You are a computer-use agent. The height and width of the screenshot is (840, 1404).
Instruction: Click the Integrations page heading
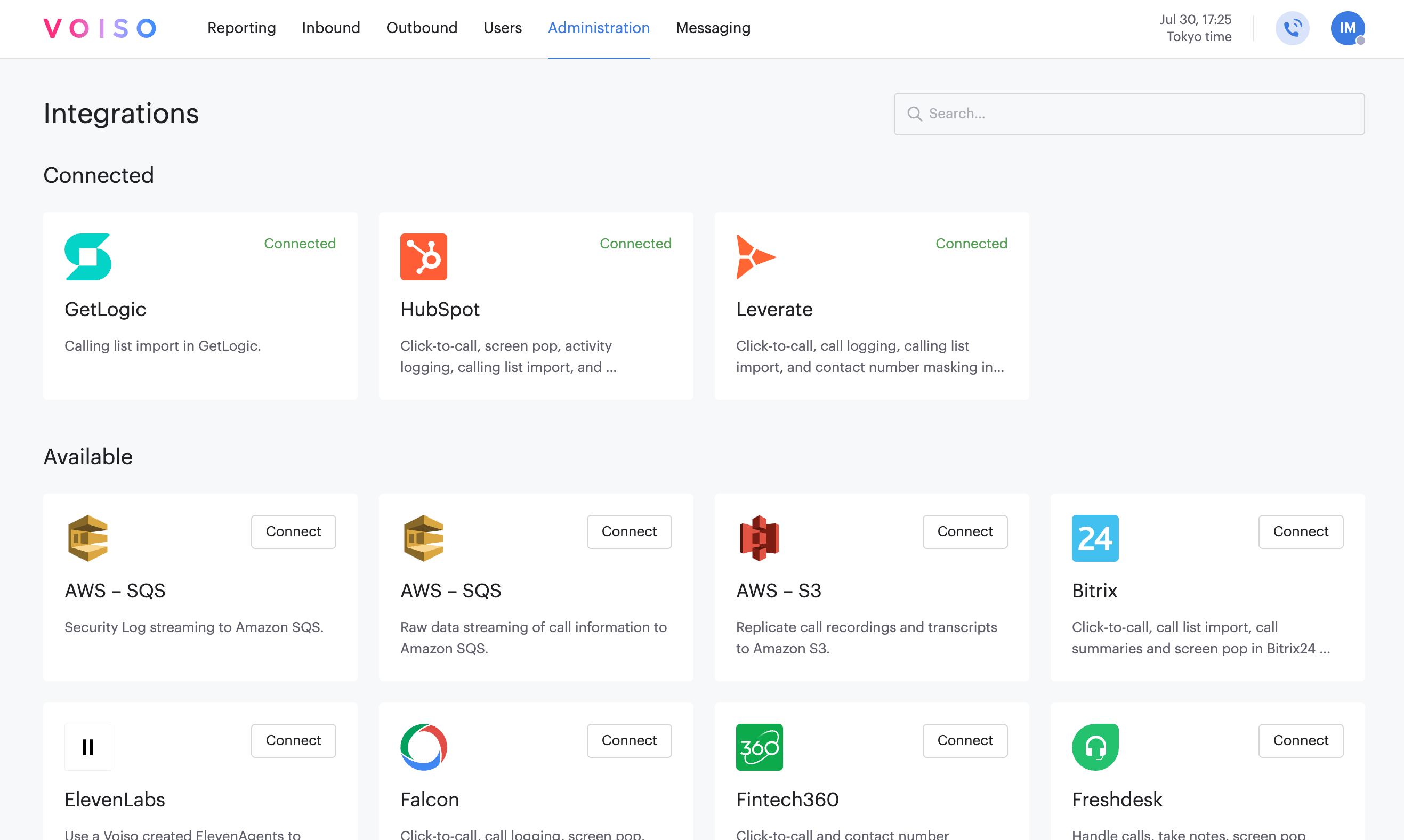pyautogui.click(x=121, y=114)
